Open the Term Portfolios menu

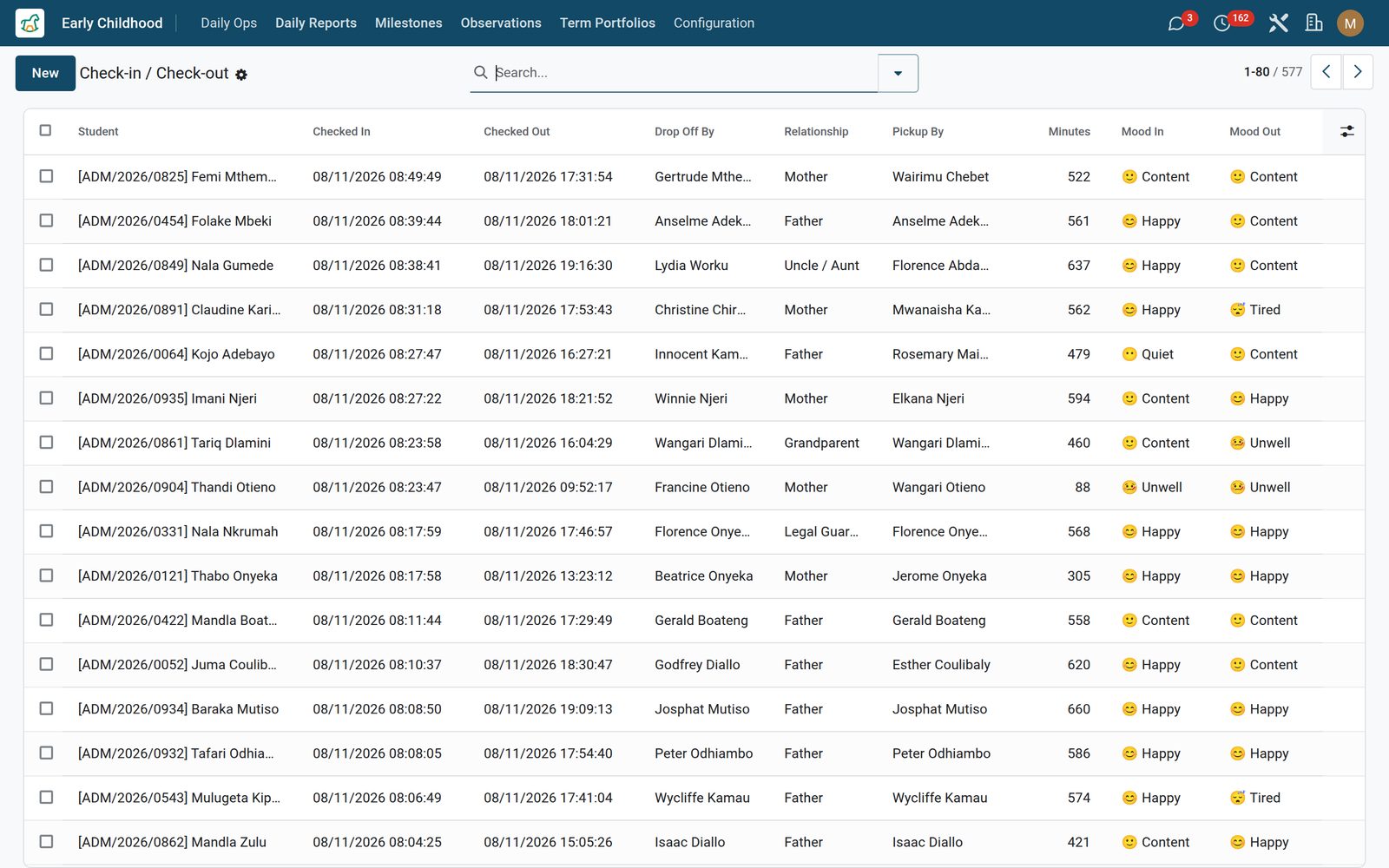(607, 23)
